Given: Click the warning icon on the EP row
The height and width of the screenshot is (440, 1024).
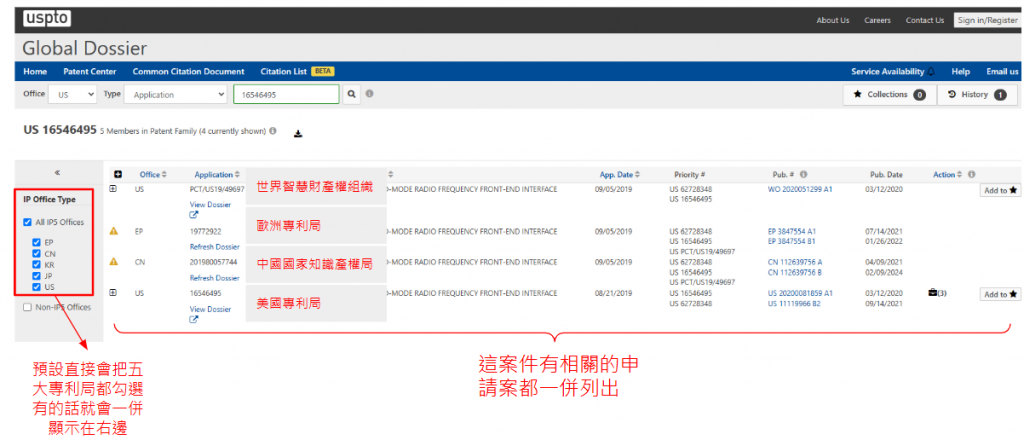Looking at the screenshot, I should [x=114, y=231].
